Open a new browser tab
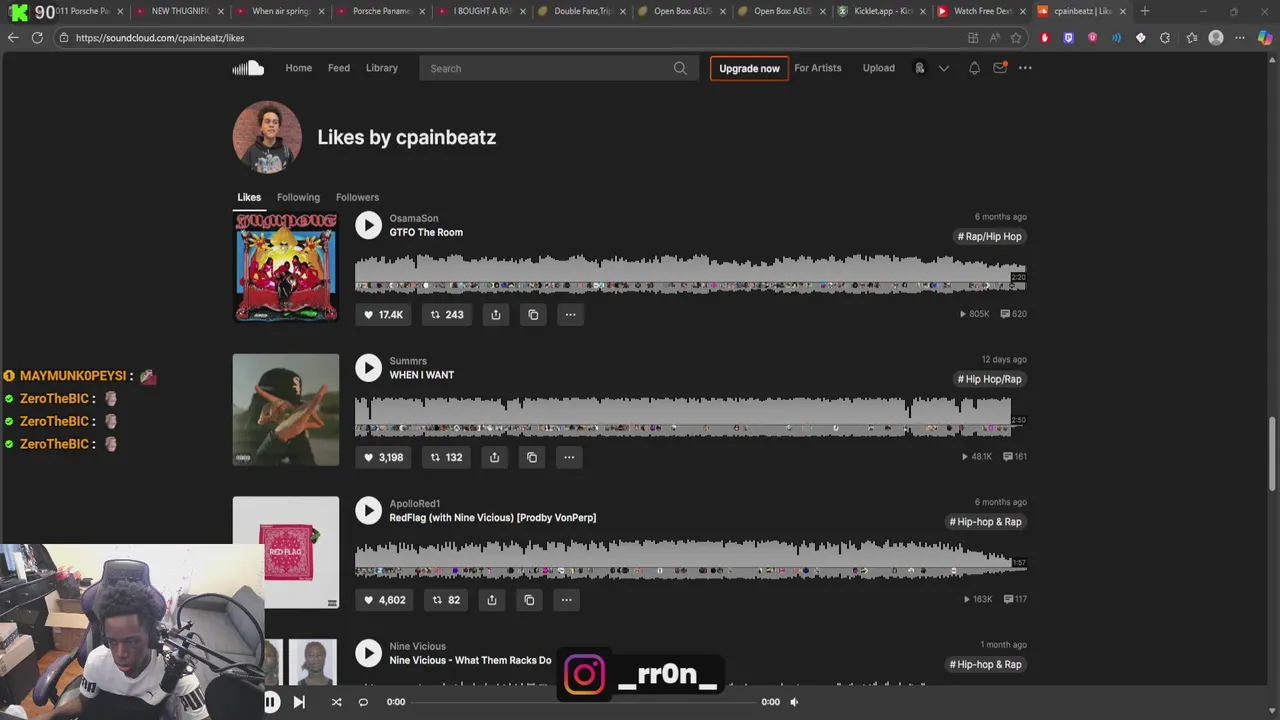The width and height of the screenshot is (1280, 720). point(1145,11)
